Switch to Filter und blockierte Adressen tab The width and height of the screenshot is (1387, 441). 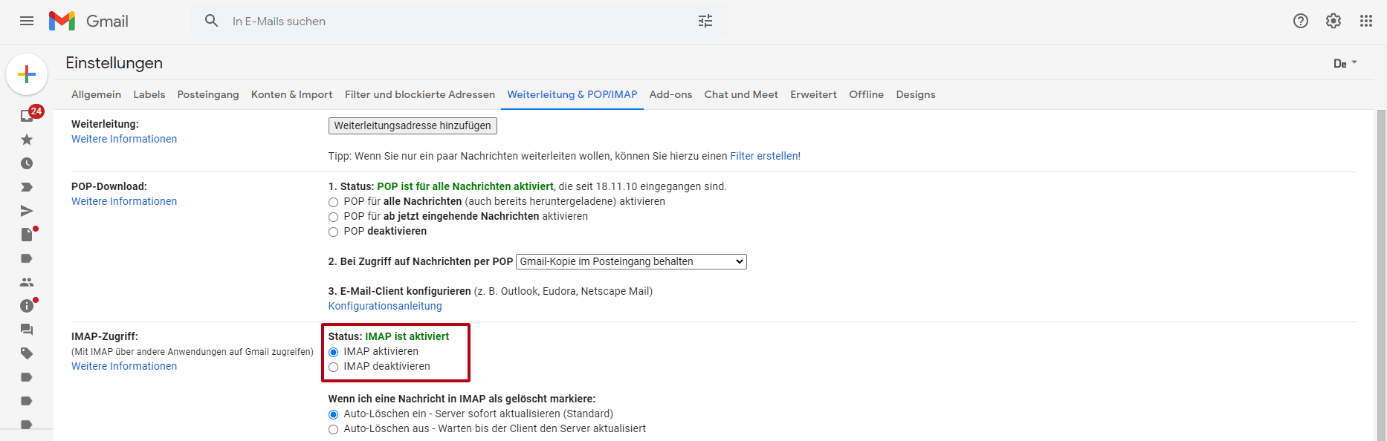pos(420,95)
